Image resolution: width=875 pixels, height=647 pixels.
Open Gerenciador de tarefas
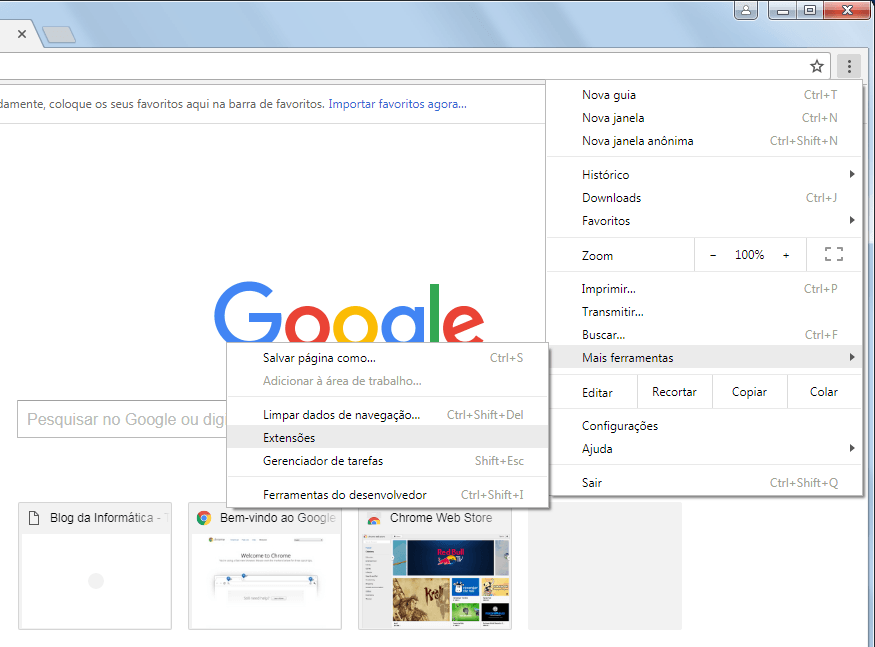pyautogui.click(x=388, y=461)
